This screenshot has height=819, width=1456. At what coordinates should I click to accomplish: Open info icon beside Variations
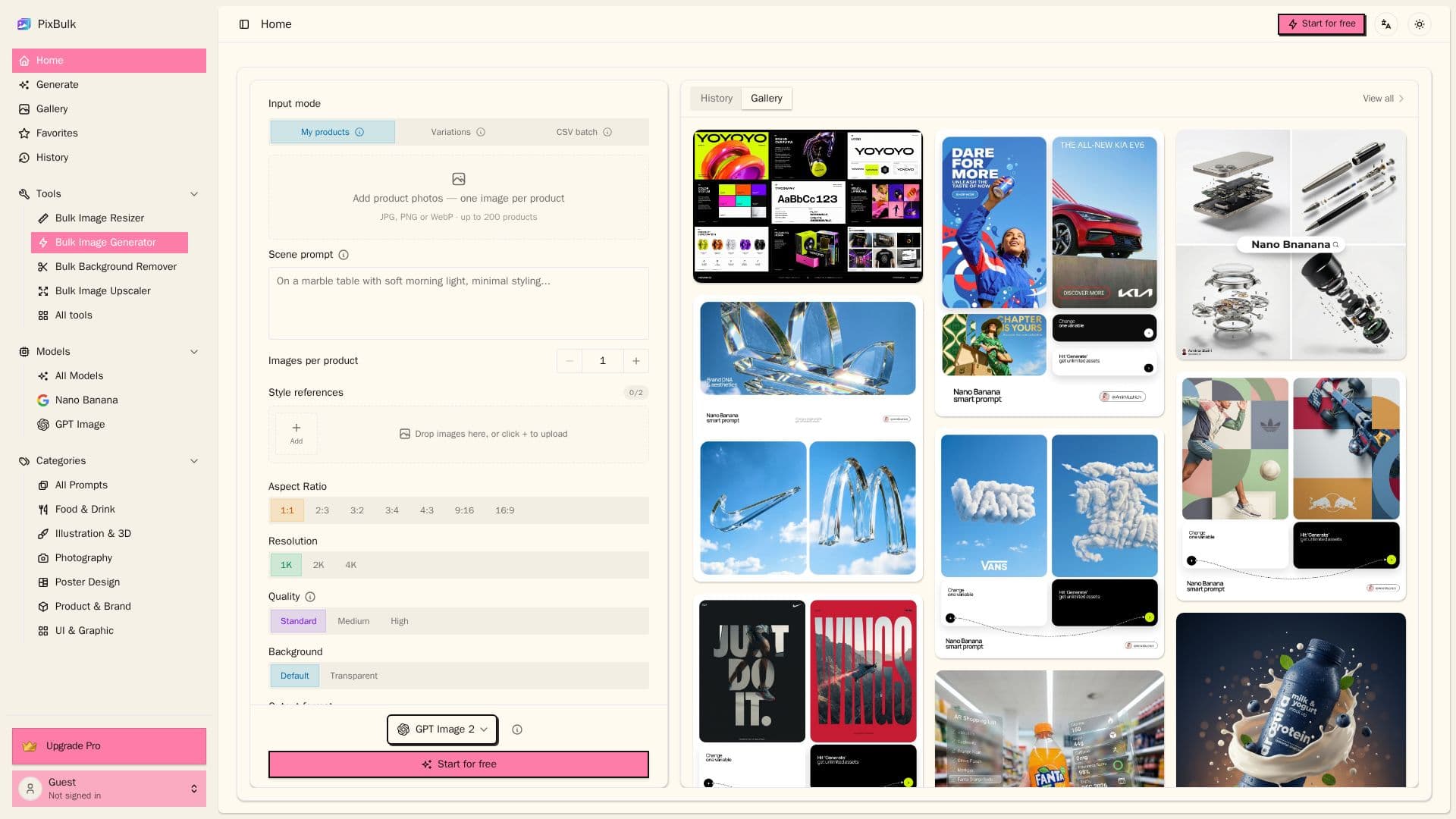(x=481, y=132)
